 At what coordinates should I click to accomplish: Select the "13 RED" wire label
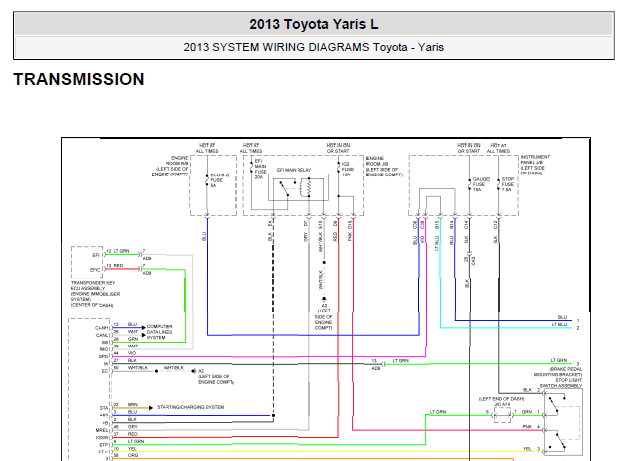point(115,266)
